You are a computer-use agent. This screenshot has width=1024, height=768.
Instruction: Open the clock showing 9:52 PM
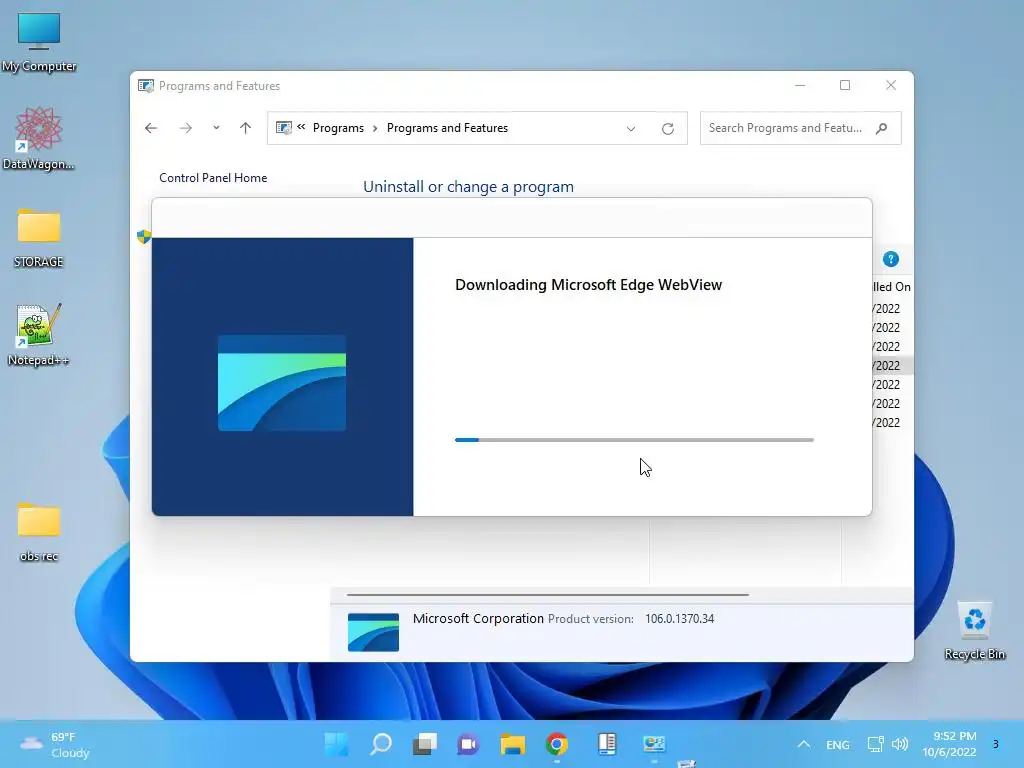coord(950,744)
